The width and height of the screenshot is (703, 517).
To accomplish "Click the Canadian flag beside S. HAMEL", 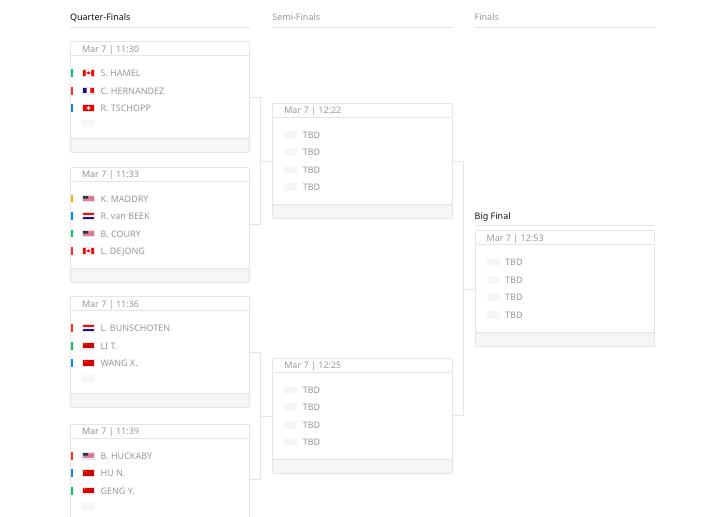I will (88, 73).
